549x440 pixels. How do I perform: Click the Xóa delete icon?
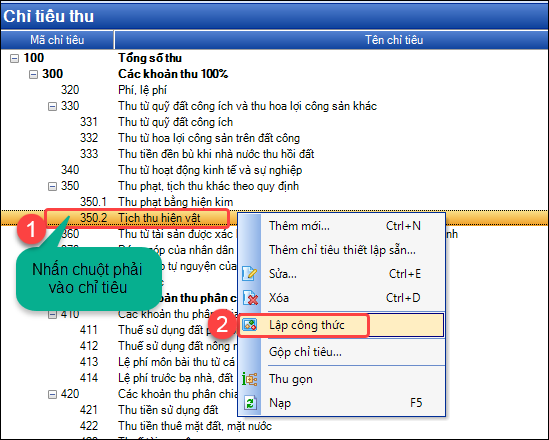(250, 298)
